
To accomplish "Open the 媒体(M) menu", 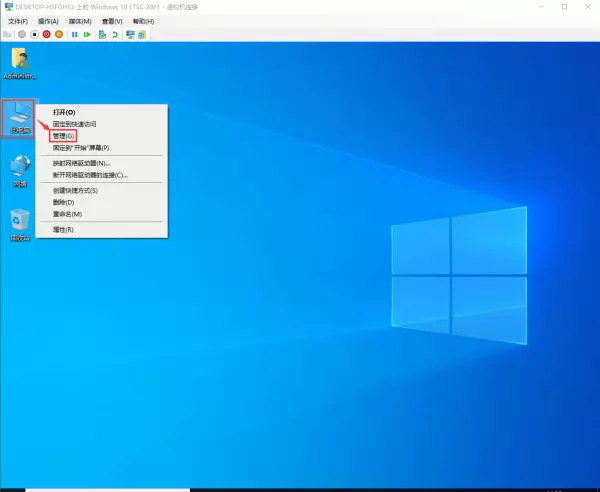I will pyautogui.click(x=80, y=21).
